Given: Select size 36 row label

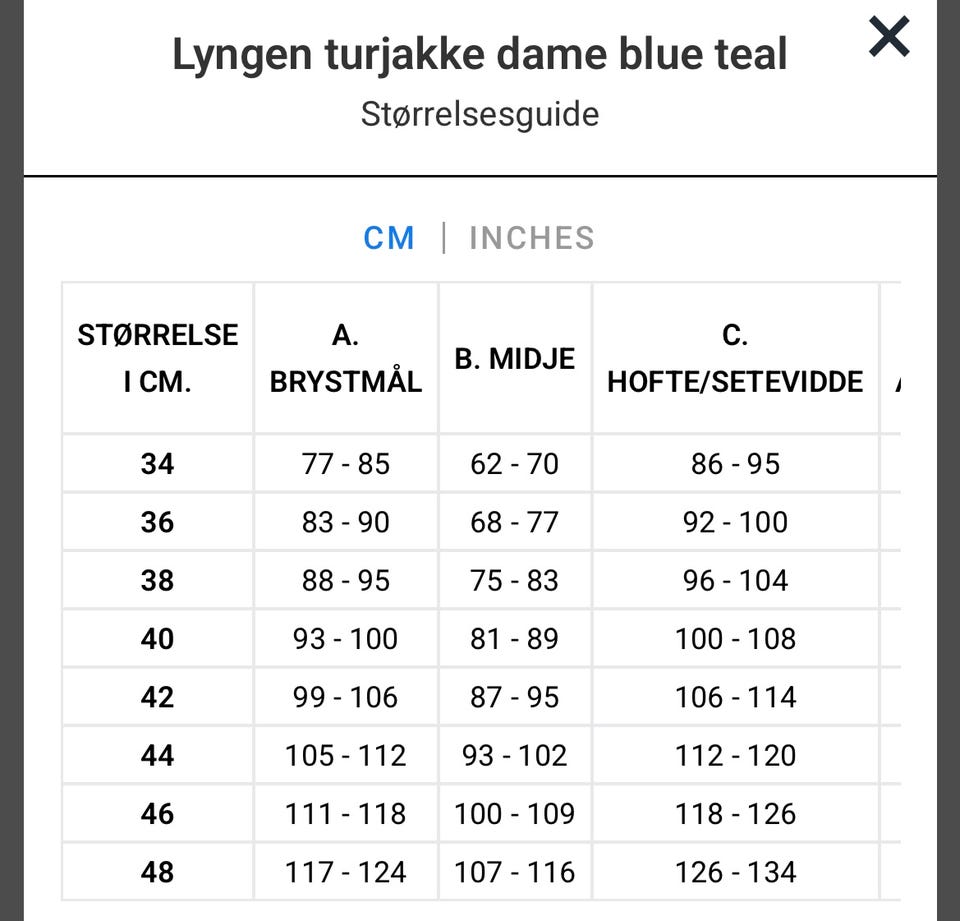Looking at the screenshot, I should (157, 522).
